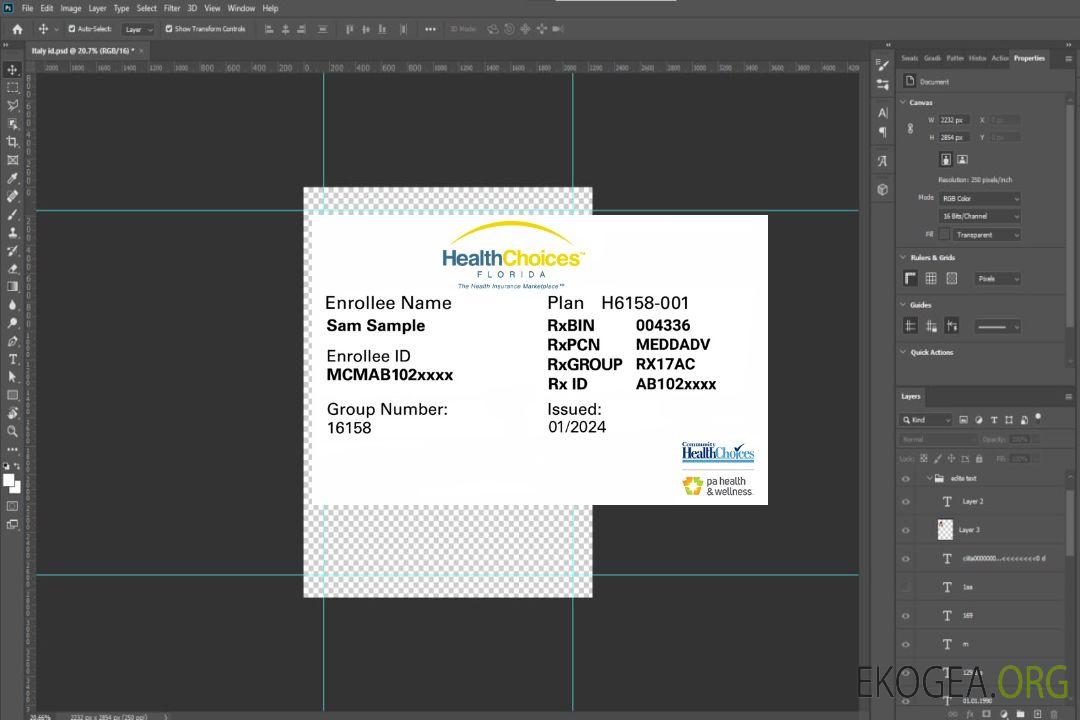
Task: Open the RGB Color mode dropdown
Action: pos(980,199)
